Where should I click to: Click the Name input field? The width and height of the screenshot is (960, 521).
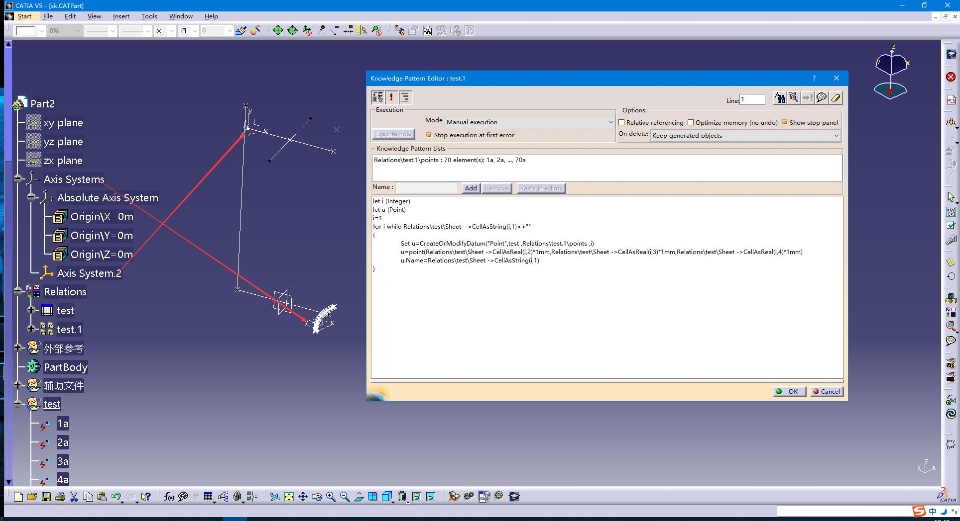[x=427, y=187]
